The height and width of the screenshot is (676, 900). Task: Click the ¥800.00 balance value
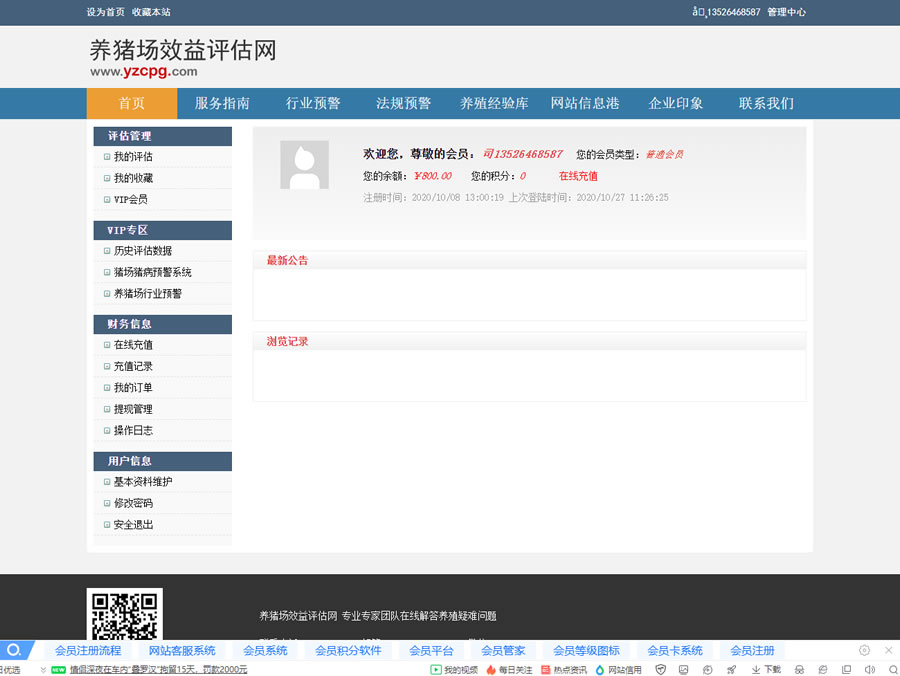(x=433, y=176)
